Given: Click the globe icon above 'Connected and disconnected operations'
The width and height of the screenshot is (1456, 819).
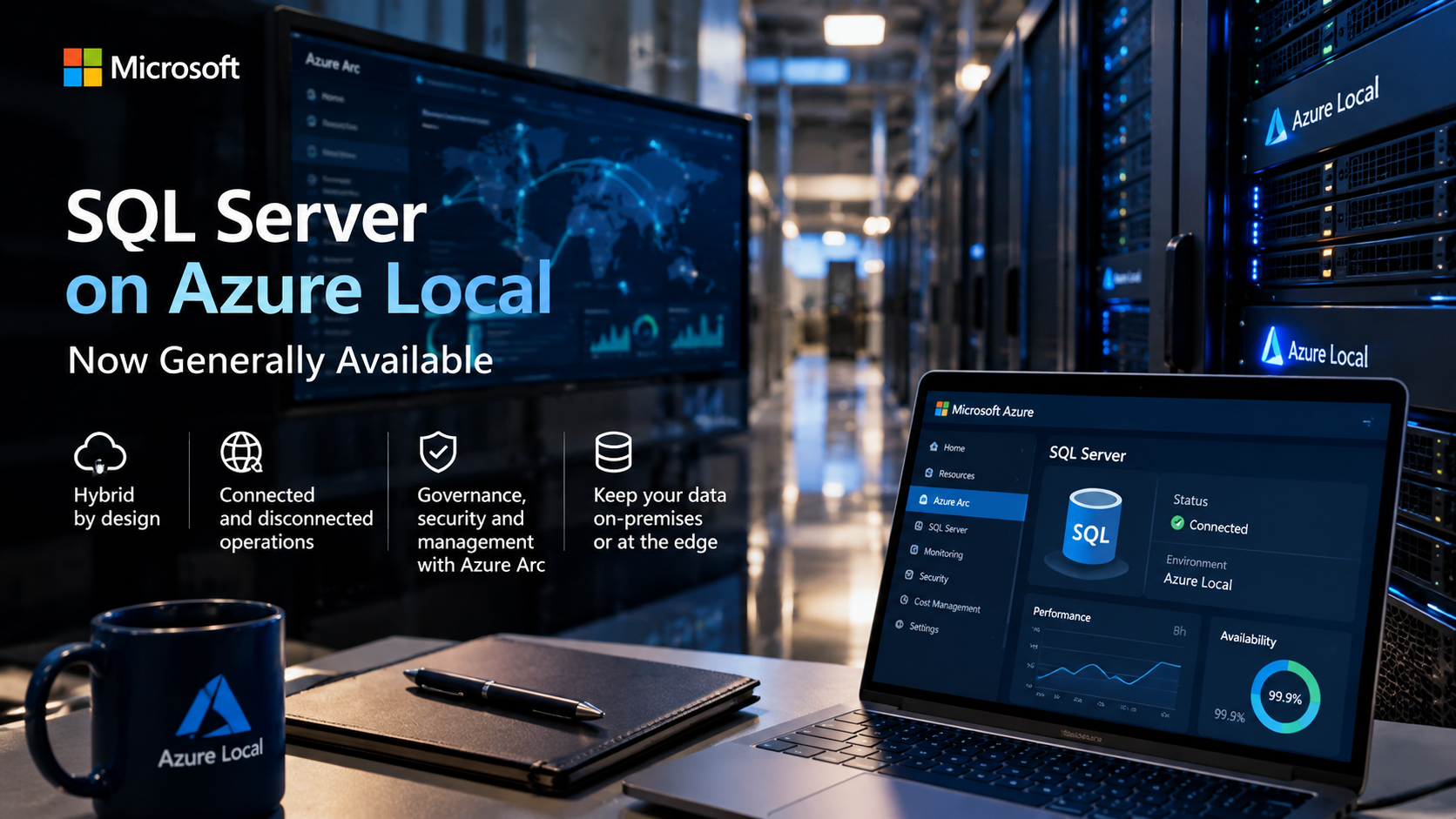Looking at the screenshot, I should coord(241,452).
